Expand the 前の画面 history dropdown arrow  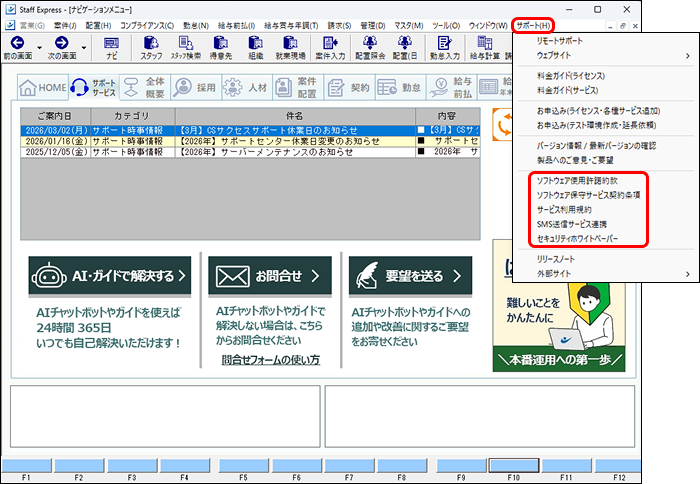tap(39, 47)
